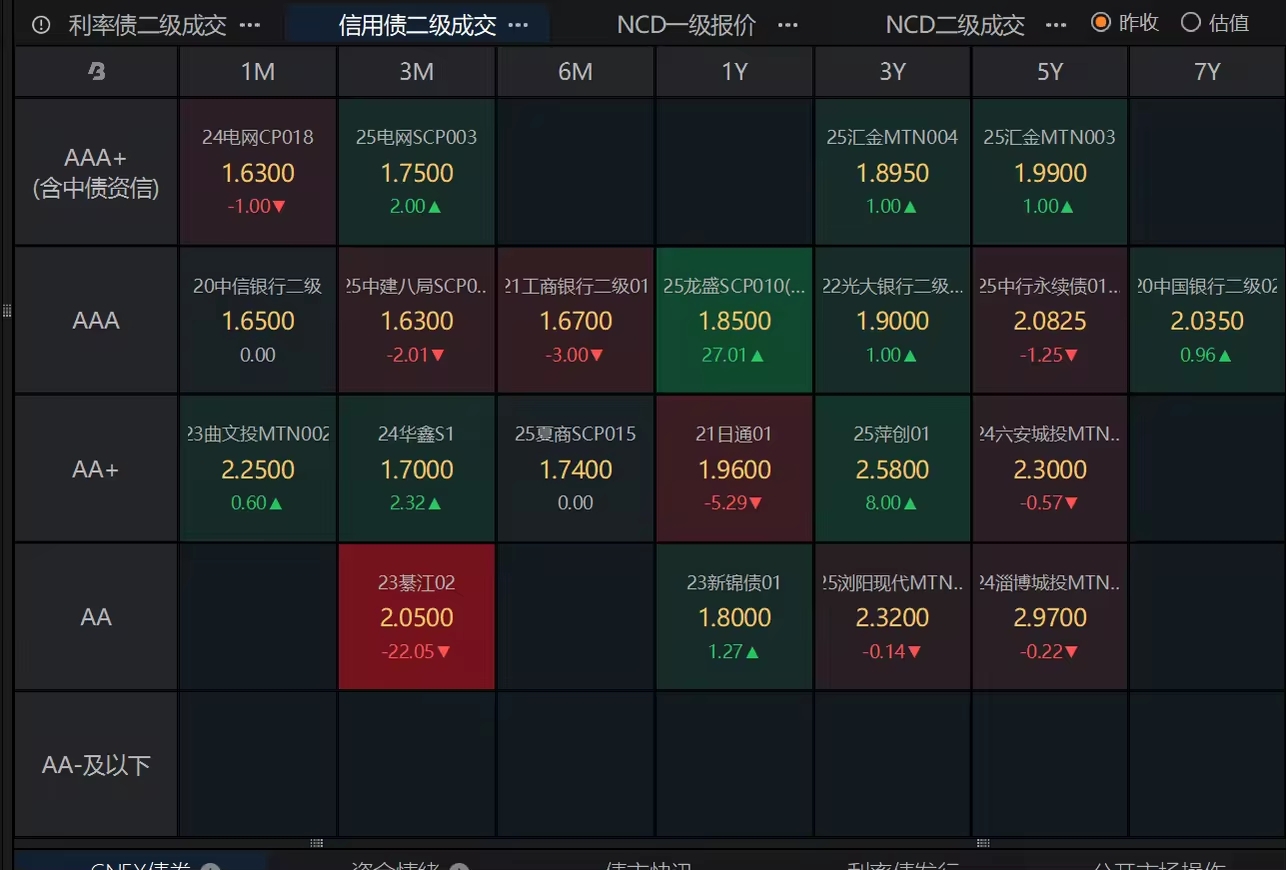Select the 昨收 radio button

(x=1101, y=22)
